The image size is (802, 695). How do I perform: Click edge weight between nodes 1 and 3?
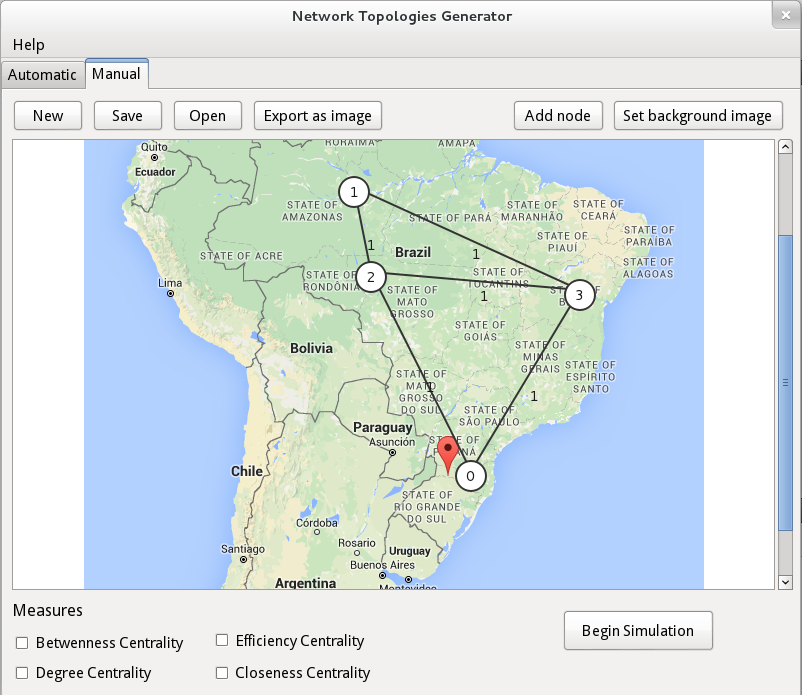(476, 254)
